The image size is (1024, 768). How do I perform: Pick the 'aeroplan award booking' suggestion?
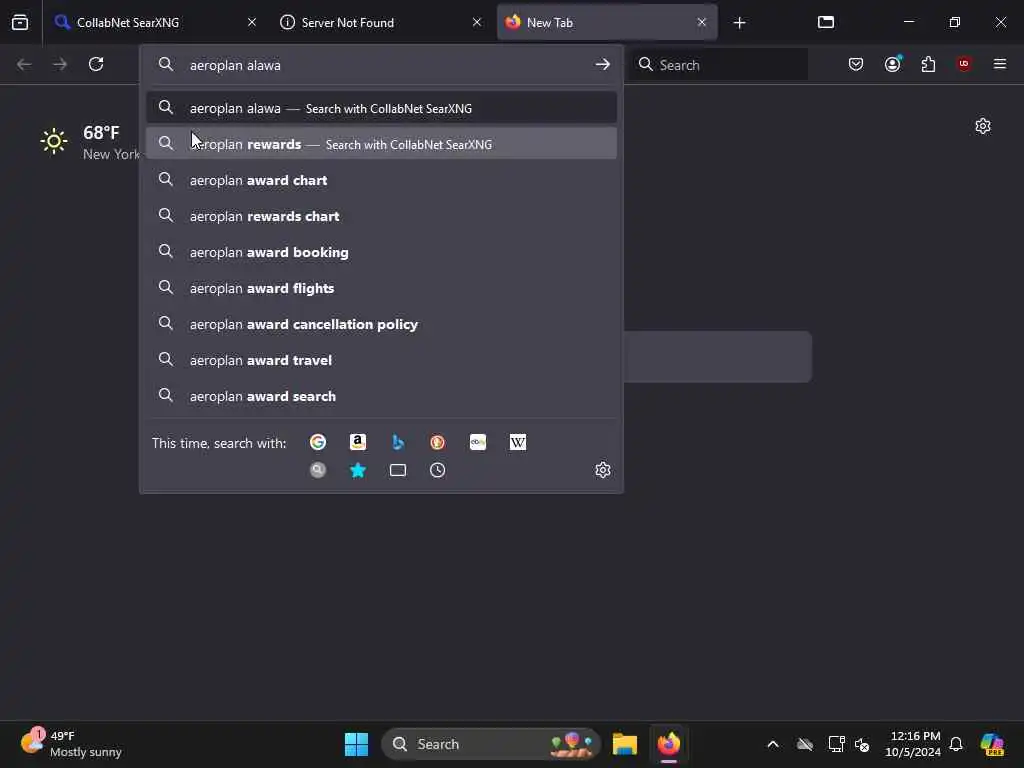pos(381,251)
